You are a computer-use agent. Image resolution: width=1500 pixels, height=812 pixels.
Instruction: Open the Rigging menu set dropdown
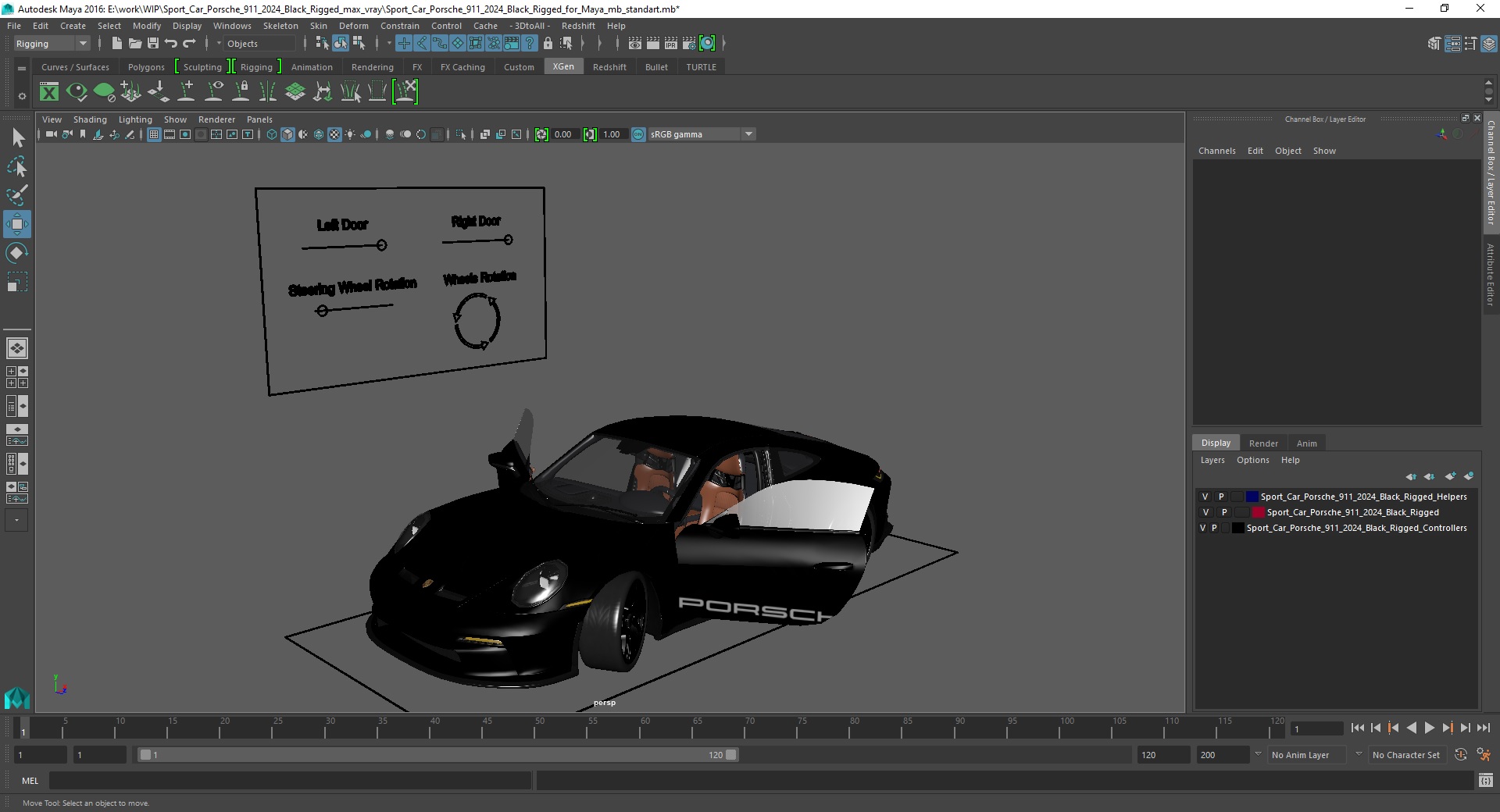click(x=52, y=44)
